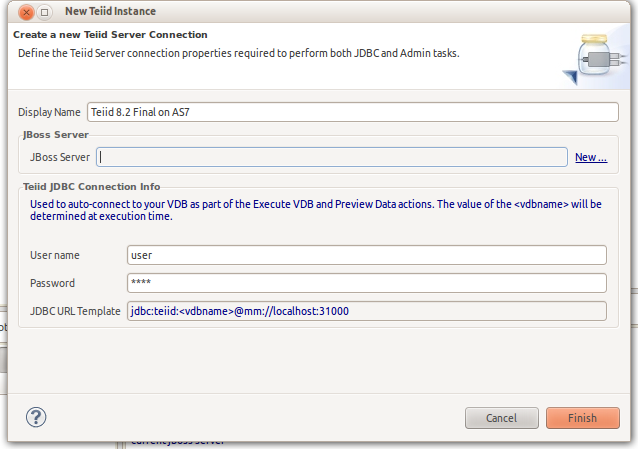Viewport: 638px width, 449px height.
Task: Click the Display Name field
Action: [x=353, y=112]
